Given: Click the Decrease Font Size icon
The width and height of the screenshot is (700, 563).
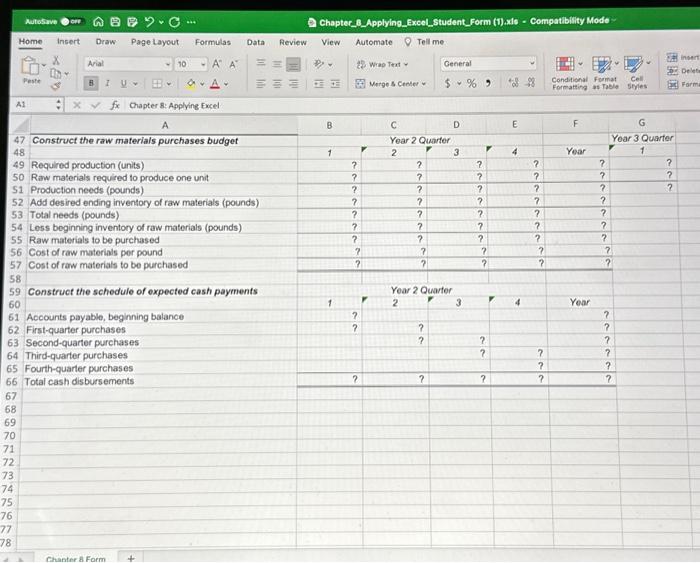Looking at the screenshot, I should (x=233, y=65).
